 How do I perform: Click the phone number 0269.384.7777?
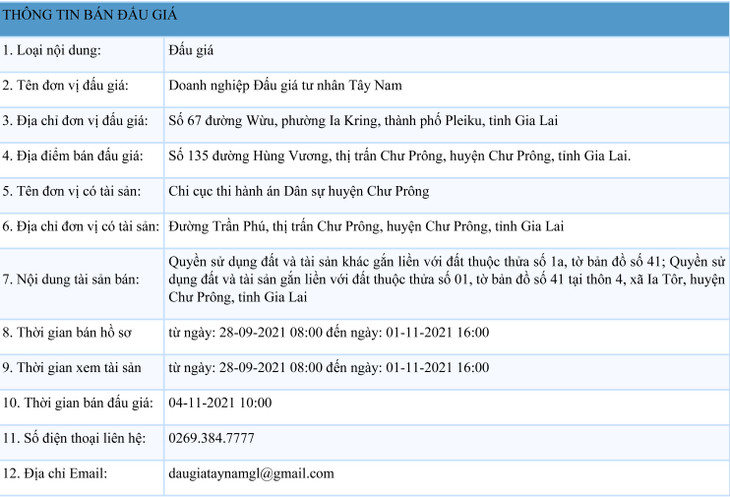click(x=211, y=438)
